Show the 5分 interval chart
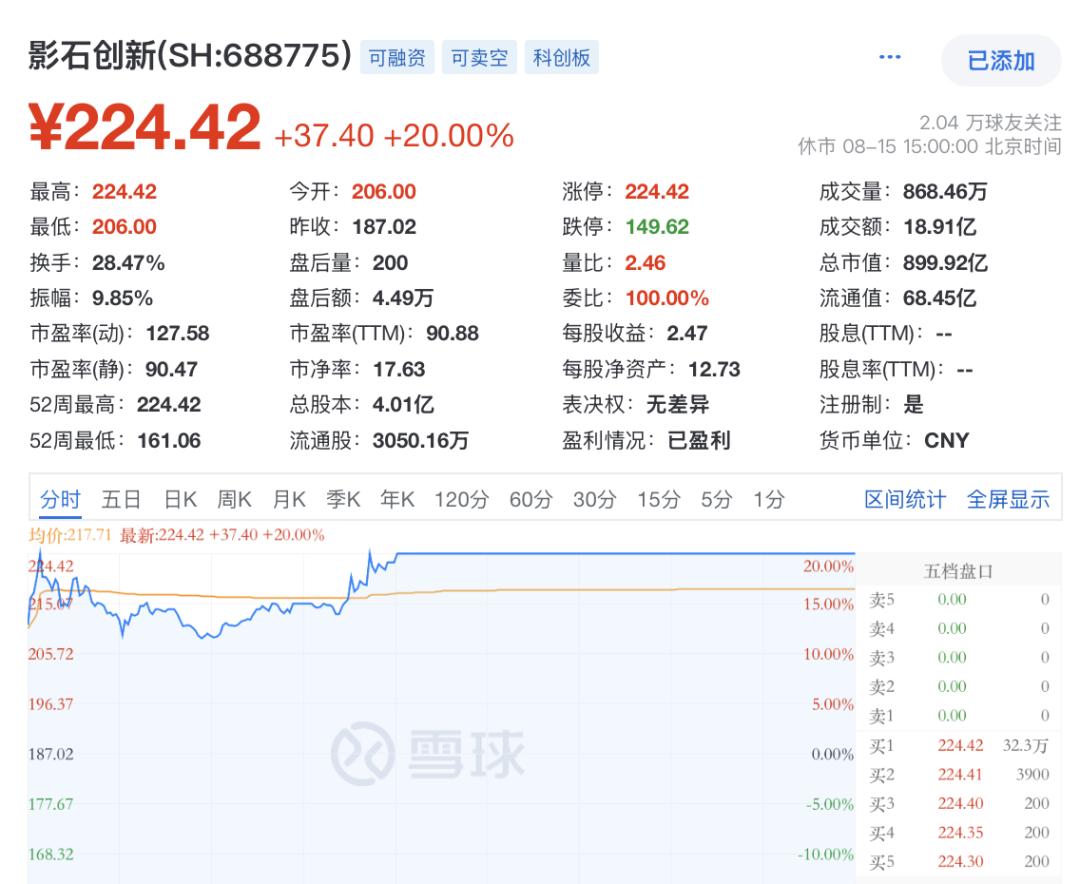1080x884 pixels. 716,499
